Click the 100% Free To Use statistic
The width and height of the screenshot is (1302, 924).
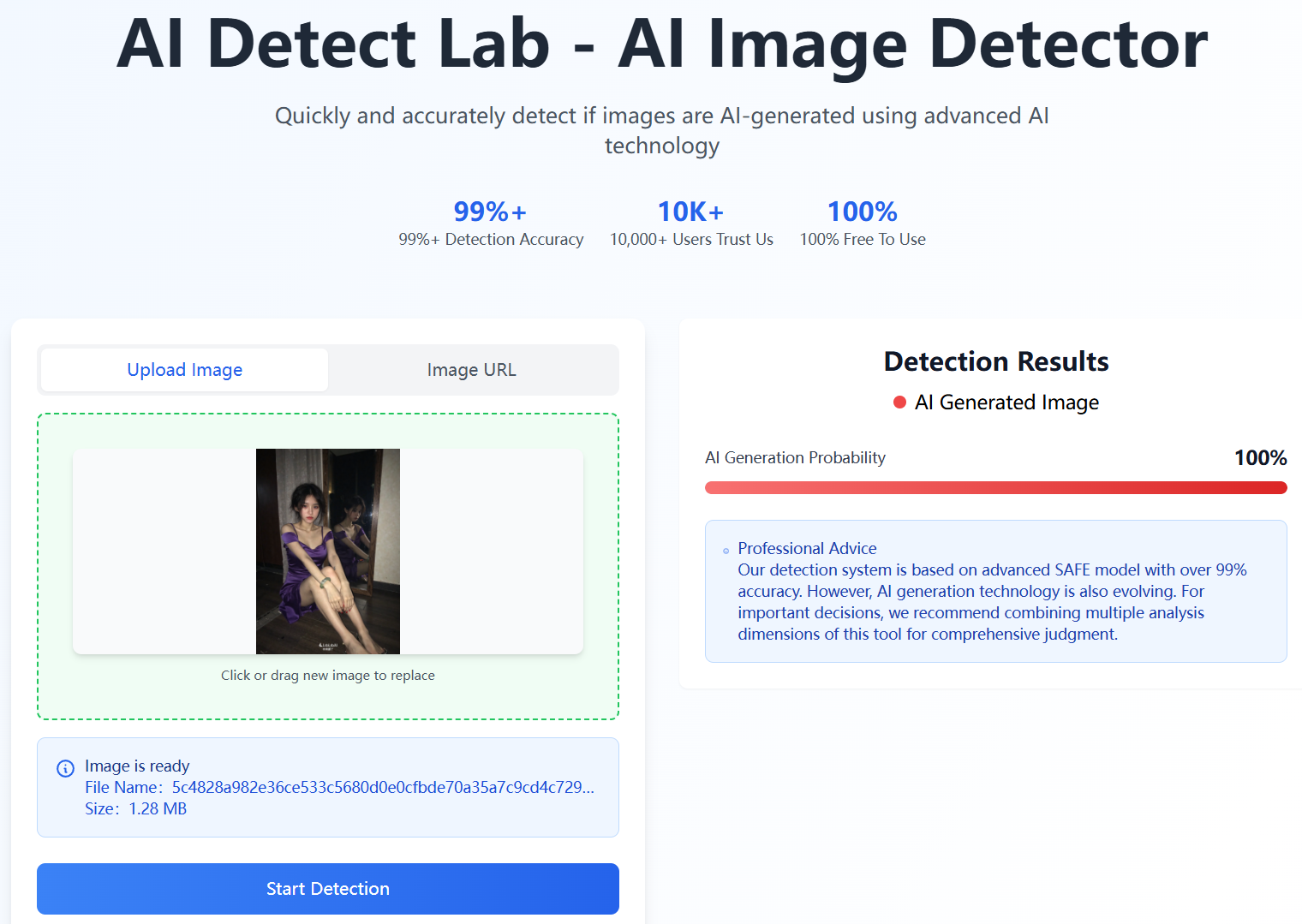point(862,223)
